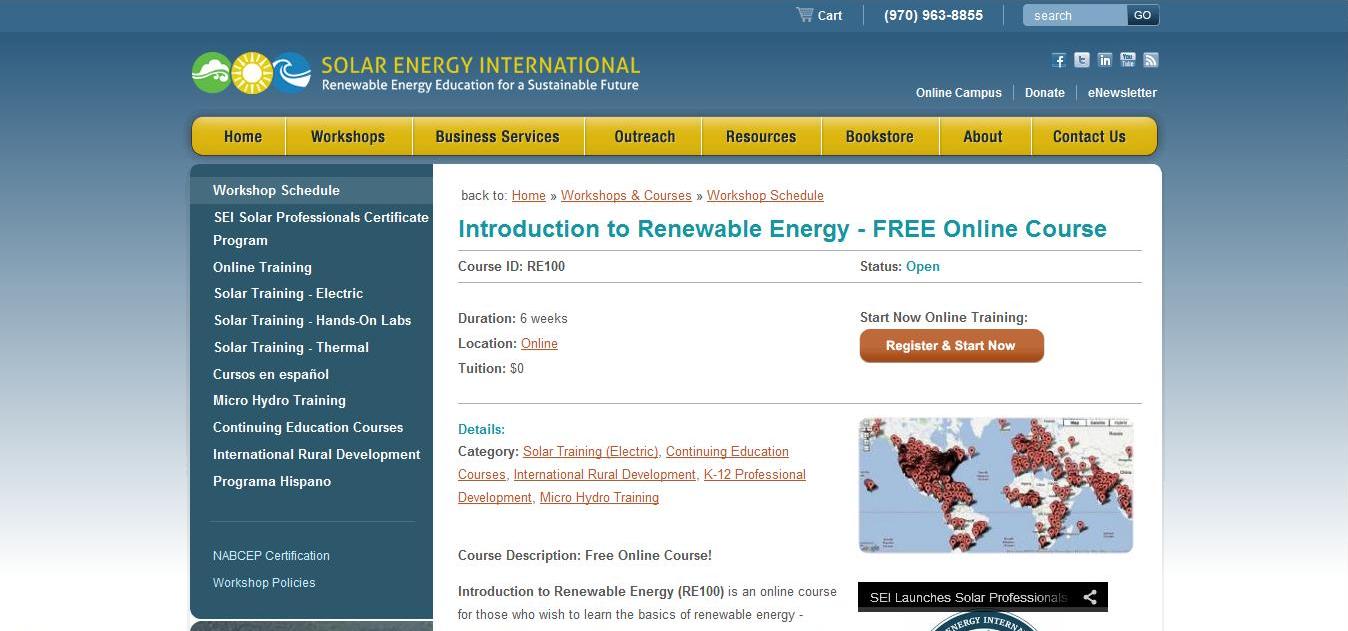Viewport: 1348px width, 631px height.
Task: Open the LinkedIn social icon
Action: click(x=1105, y=60)
